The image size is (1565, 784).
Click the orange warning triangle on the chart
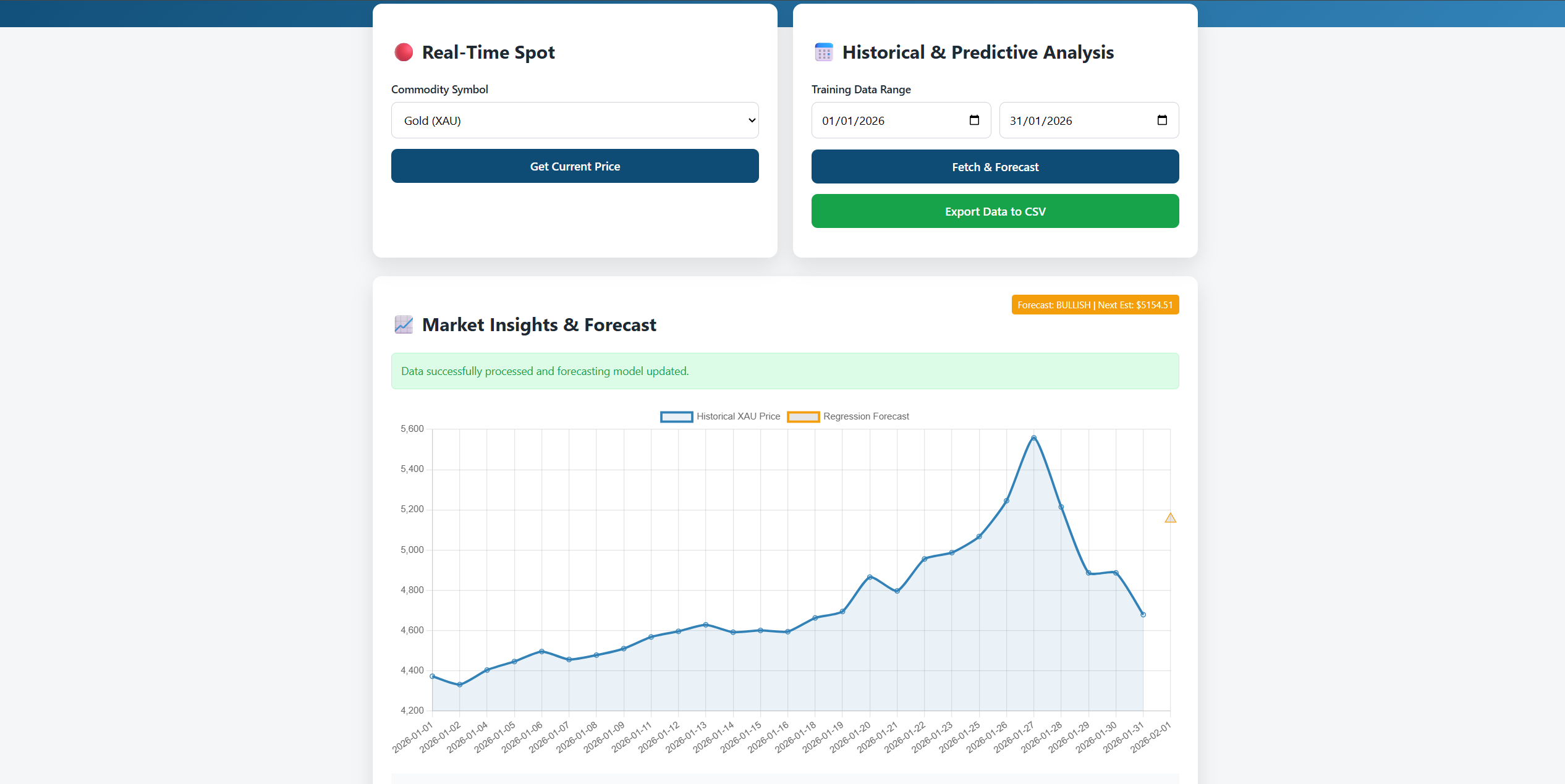1170,517
